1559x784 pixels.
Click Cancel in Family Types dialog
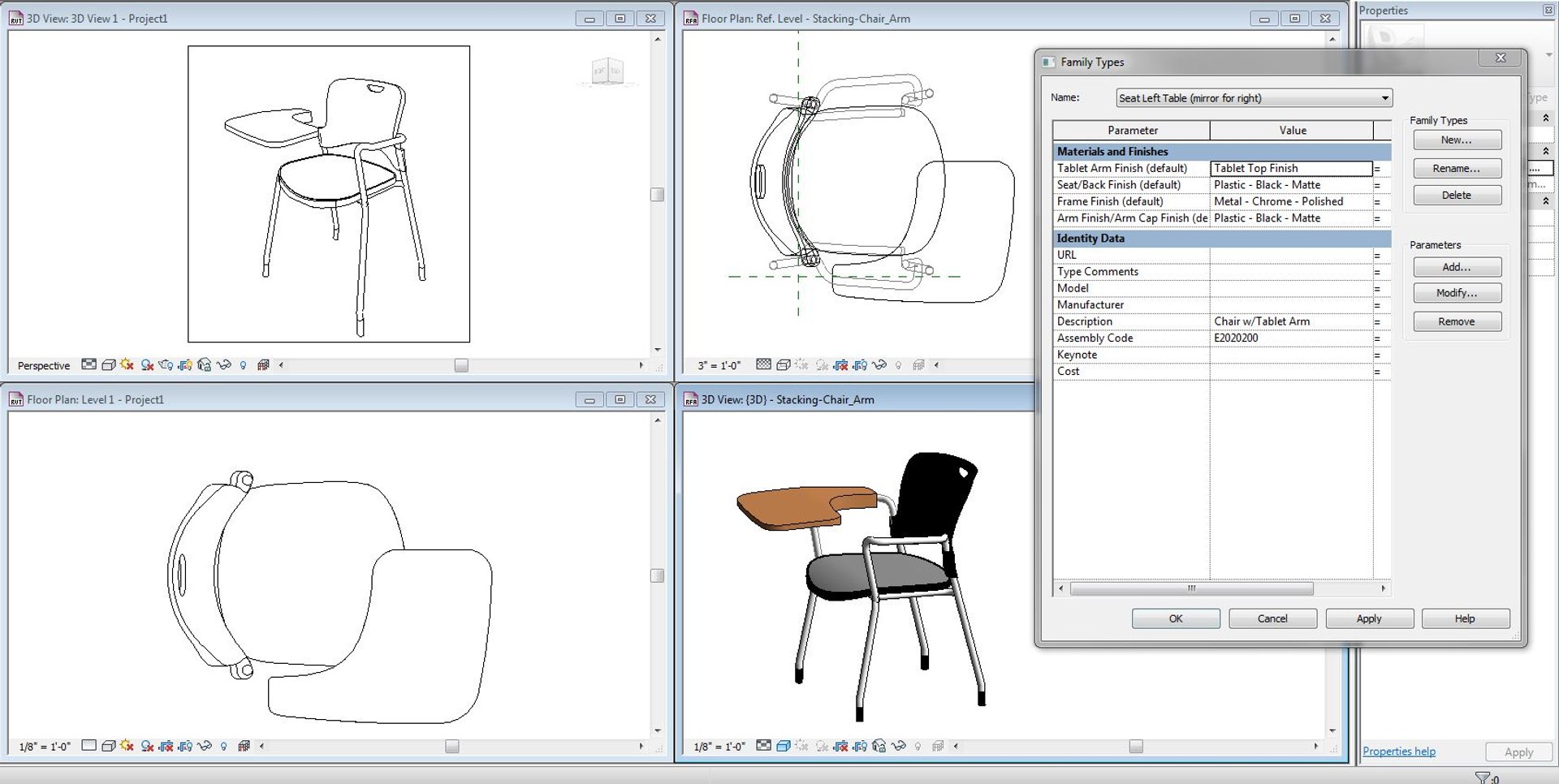click(x=1272, y=618)
